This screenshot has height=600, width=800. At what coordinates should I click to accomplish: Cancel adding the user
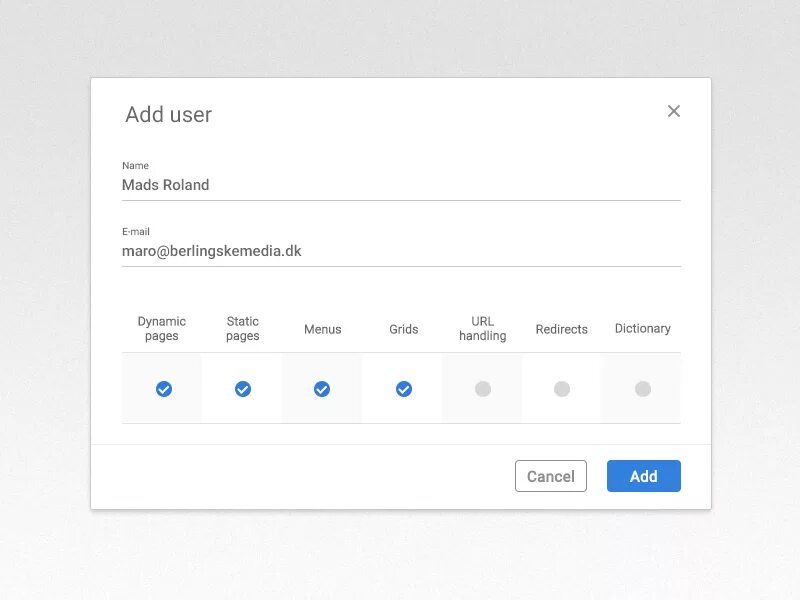pos(551,476)
